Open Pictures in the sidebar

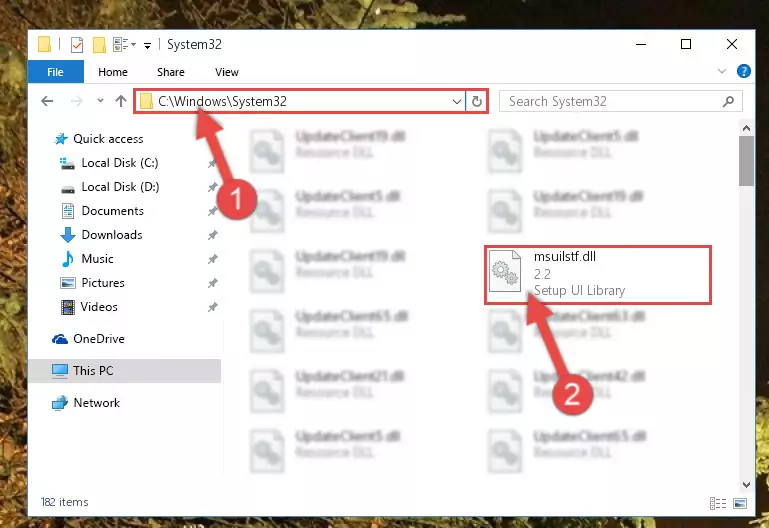103,283
